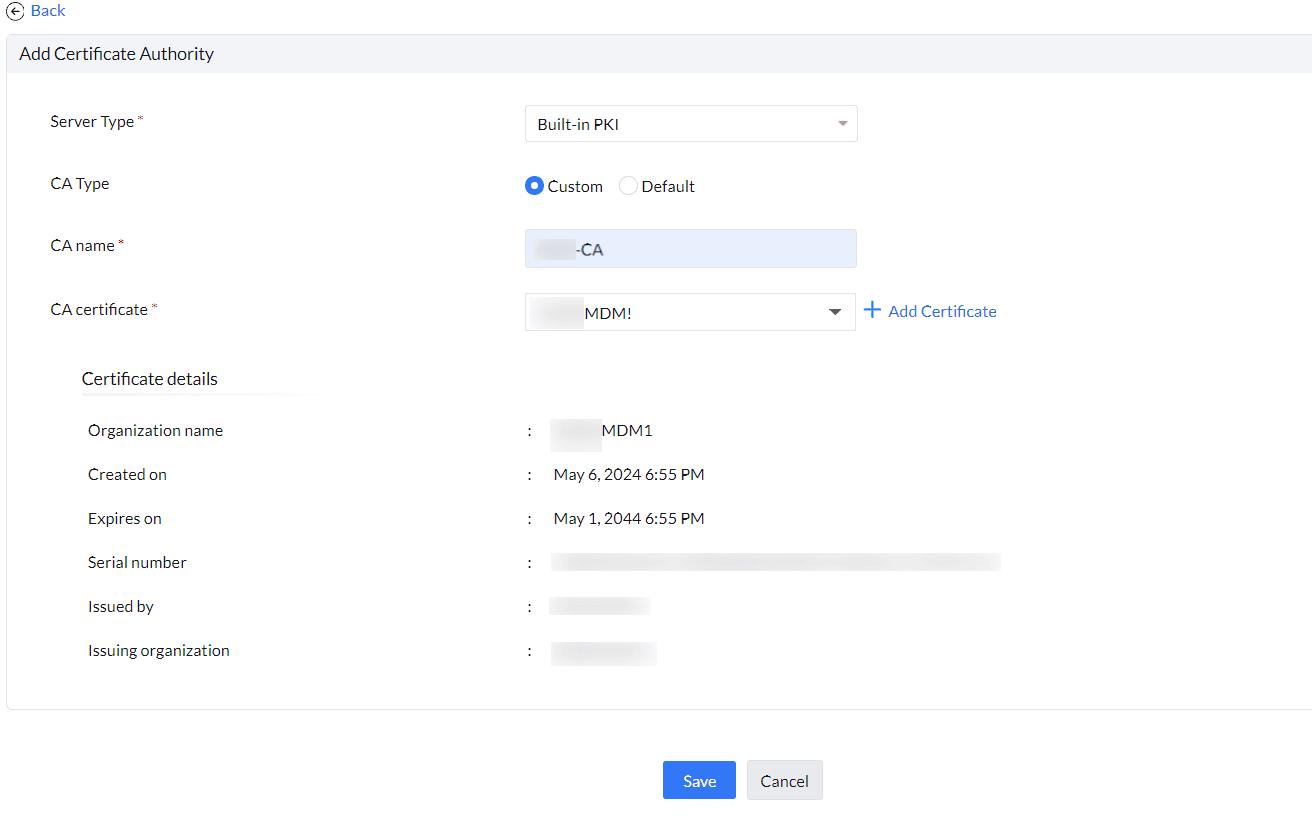Click the Add Certificate link
1312x826 pixels.
[942, 311]
